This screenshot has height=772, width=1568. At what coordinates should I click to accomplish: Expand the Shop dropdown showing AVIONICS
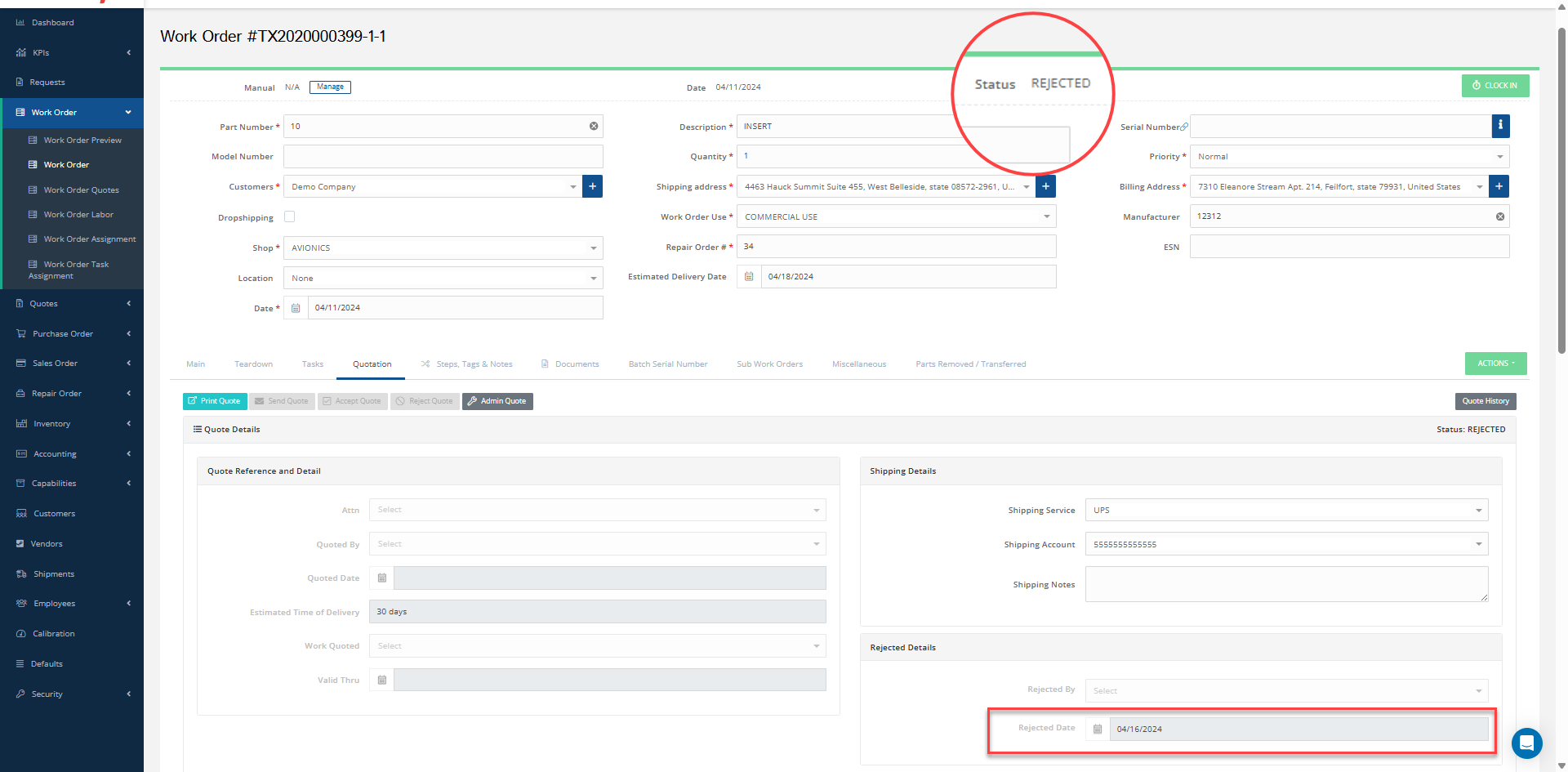[x=443, y=248]
